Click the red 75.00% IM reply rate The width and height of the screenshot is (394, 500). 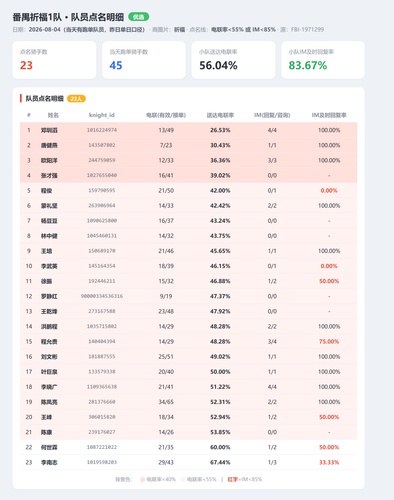329,342
